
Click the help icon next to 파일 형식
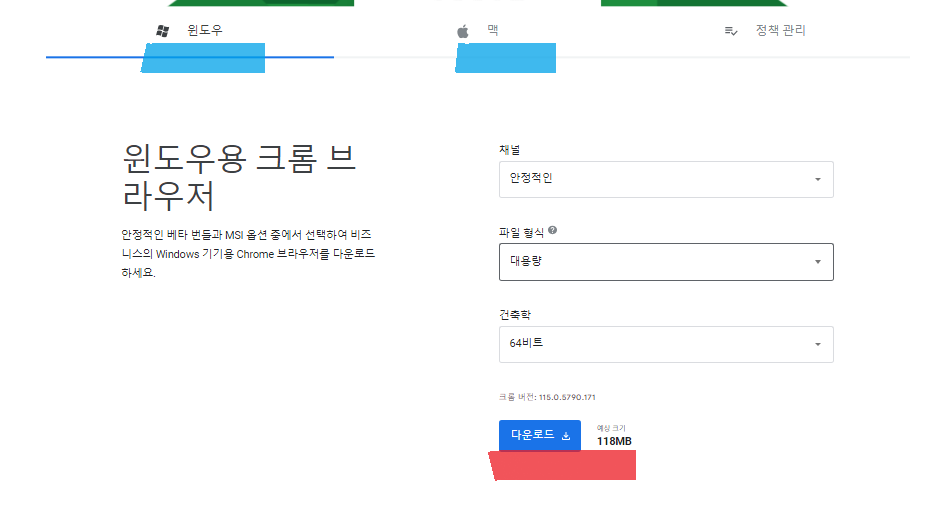click(552, 230)
